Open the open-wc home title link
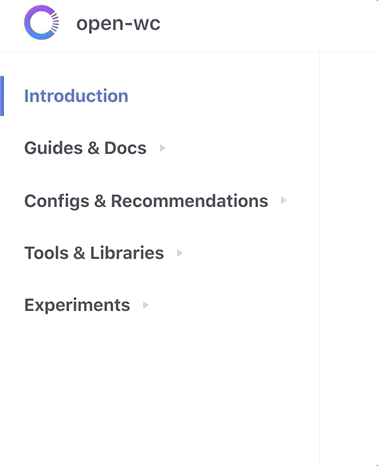 (x=118, y=24)
